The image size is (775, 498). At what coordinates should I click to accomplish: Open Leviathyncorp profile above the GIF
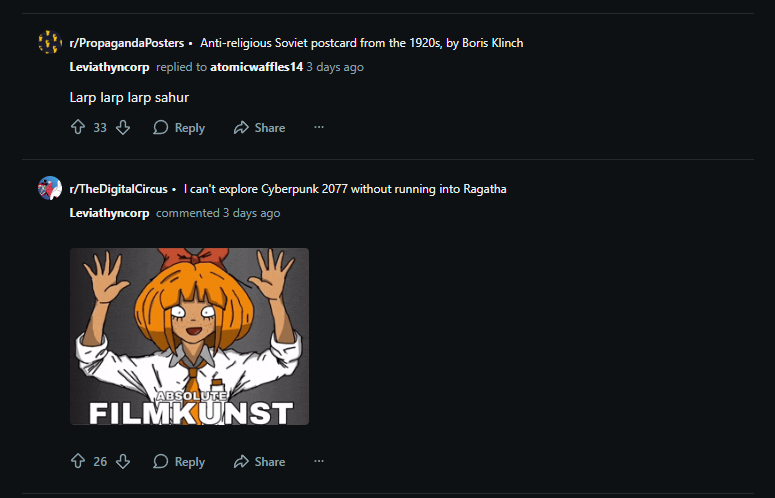tap(109, 213)
